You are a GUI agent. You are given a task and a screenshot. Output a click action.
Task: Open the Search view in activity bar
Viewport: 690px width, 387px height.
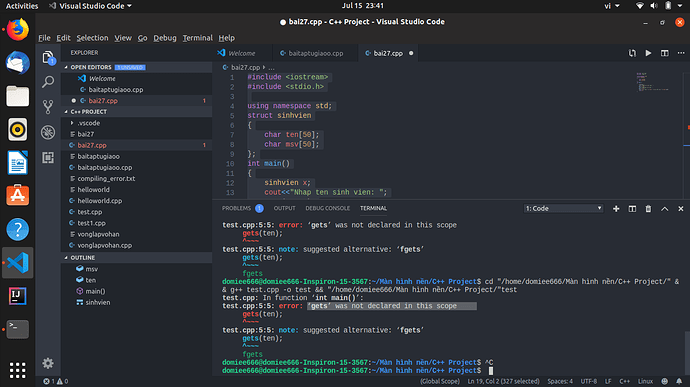tap(48, 82)
